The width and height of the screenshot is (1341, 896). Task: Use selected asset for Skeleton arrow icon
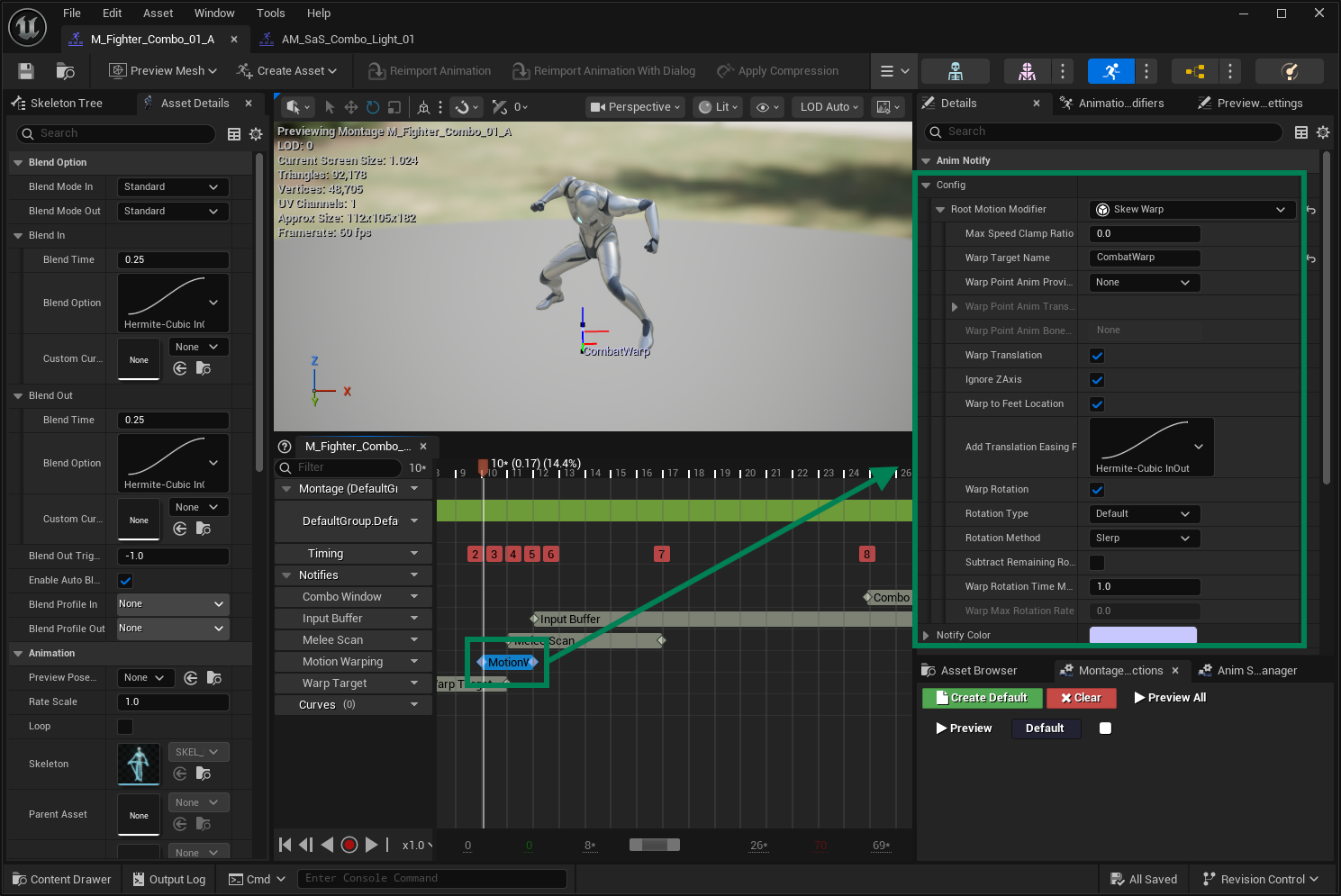tap(180, 774)
